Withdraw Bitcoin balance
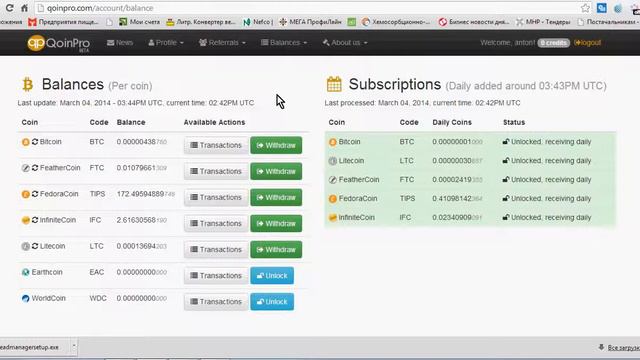Screen dimensions: 640x360 pos(276,145)
